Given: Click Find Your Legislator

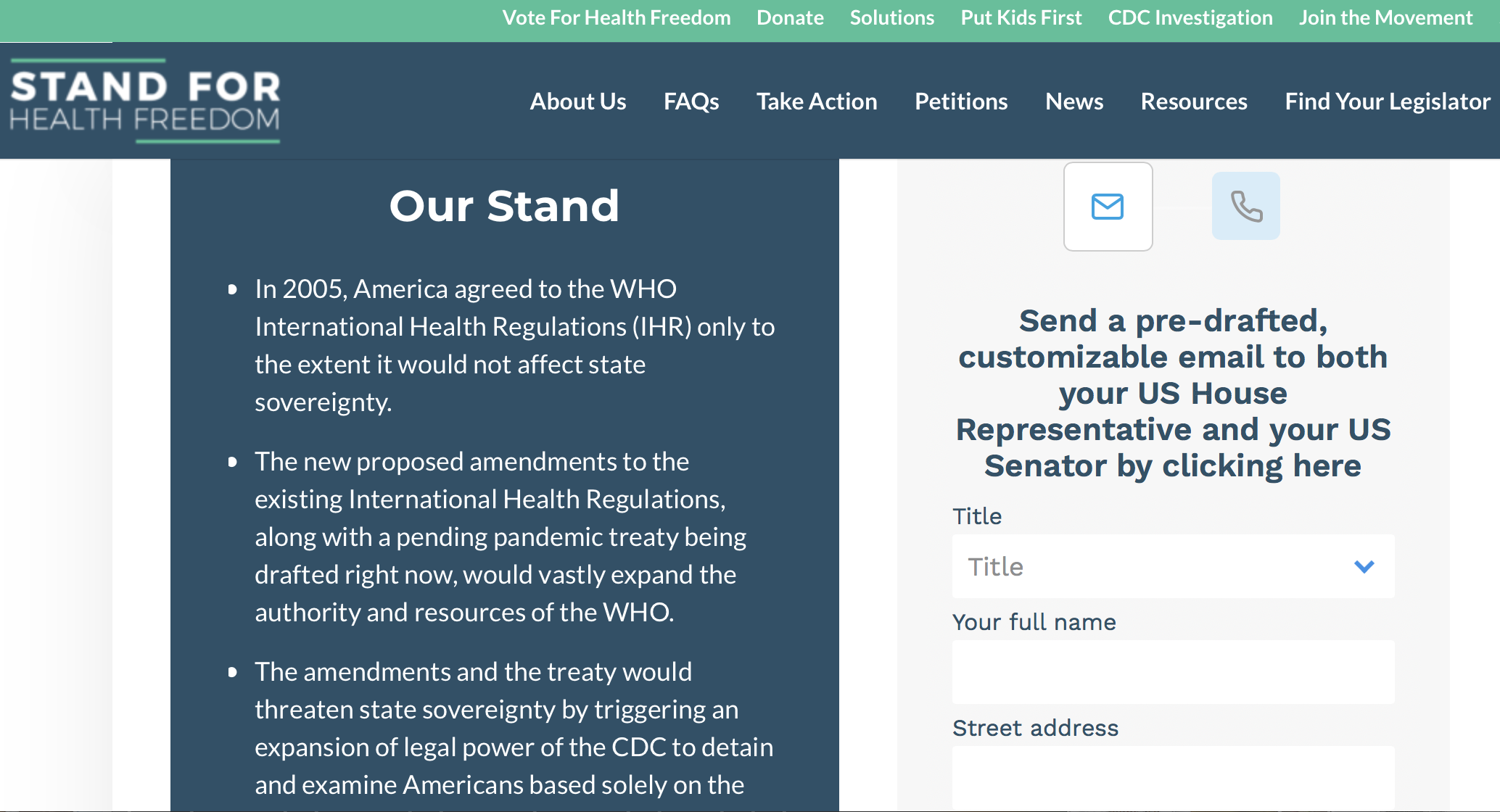Looking at the screenshot, I should (x=1388, y=101).
